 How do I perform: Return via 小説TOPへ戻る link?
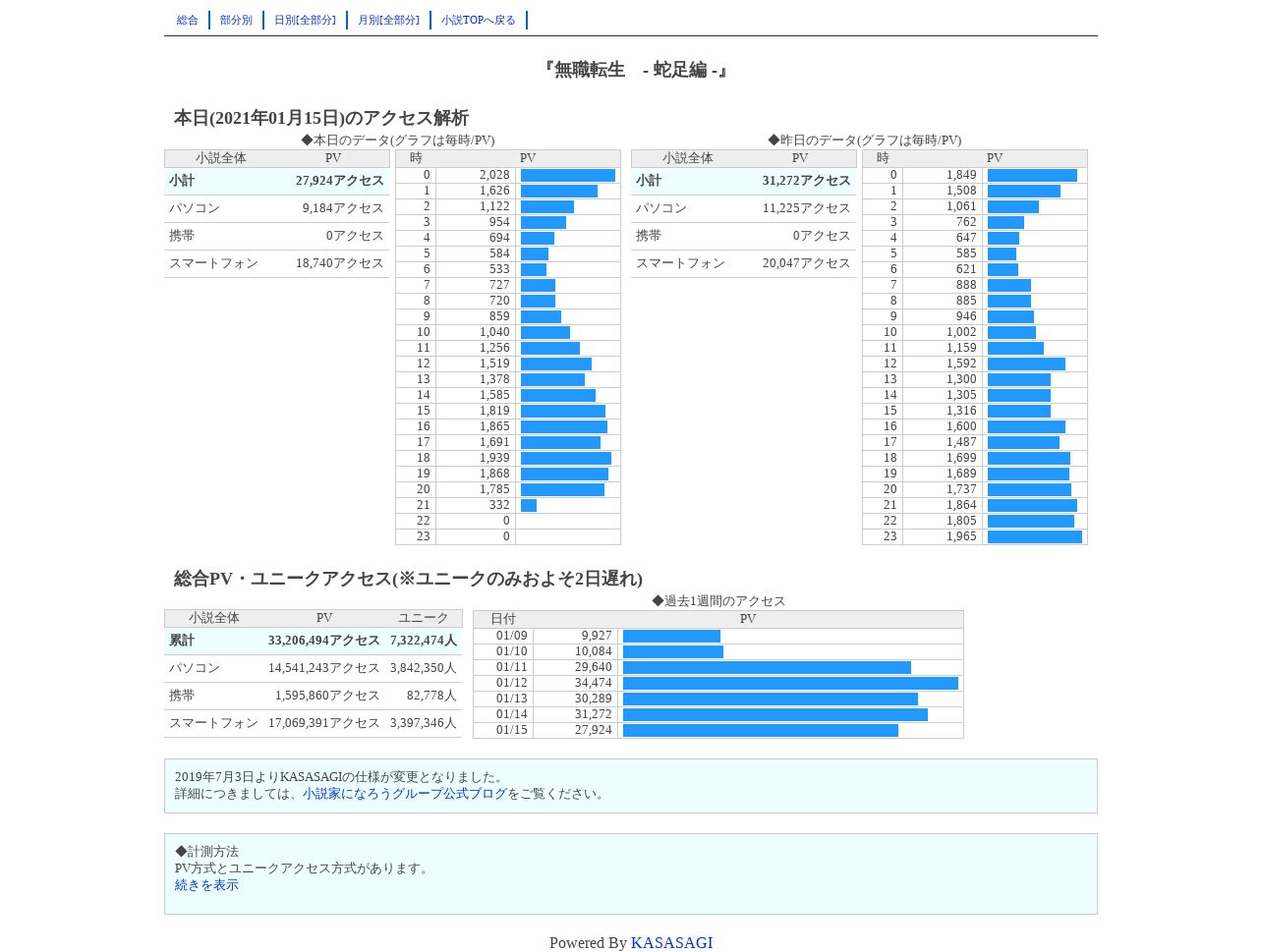point(479,20)
